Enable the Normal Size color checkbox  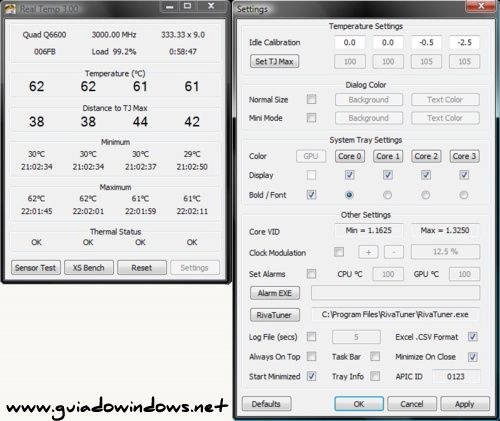[311, 99]
